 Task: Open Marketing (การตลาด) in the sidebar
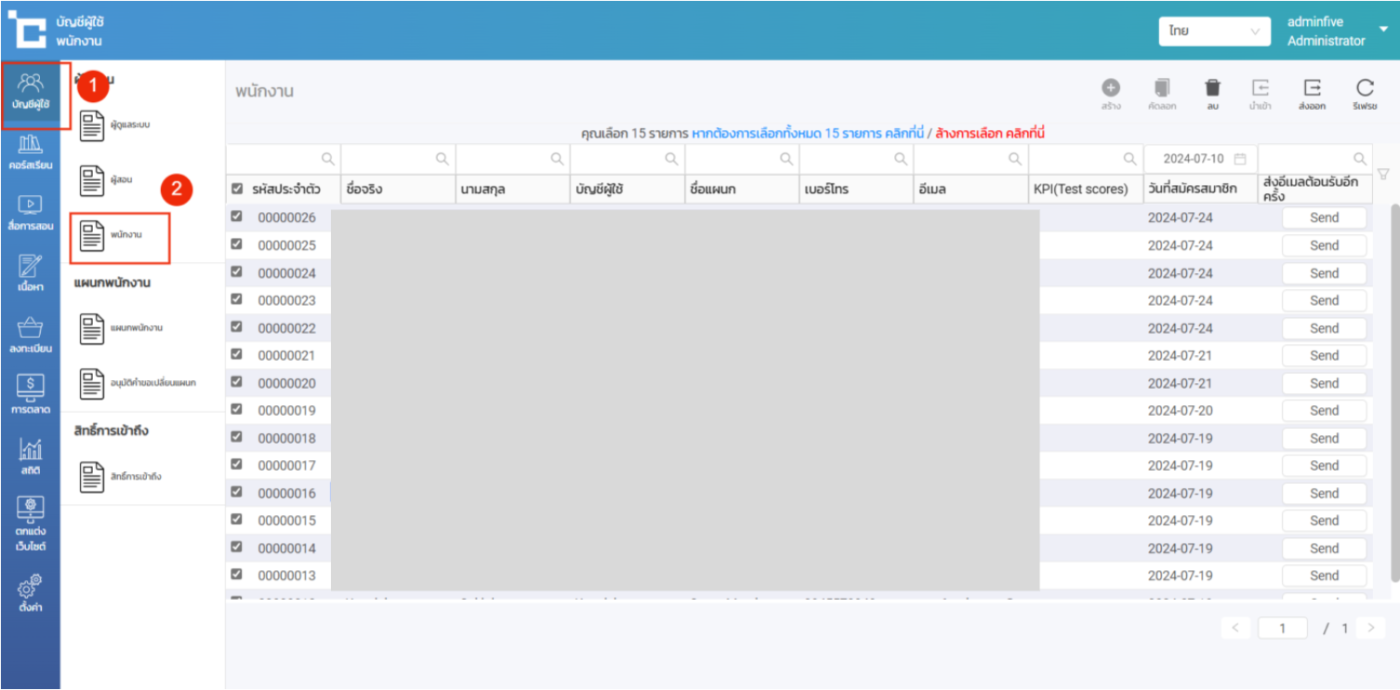(x=30, y=394)
